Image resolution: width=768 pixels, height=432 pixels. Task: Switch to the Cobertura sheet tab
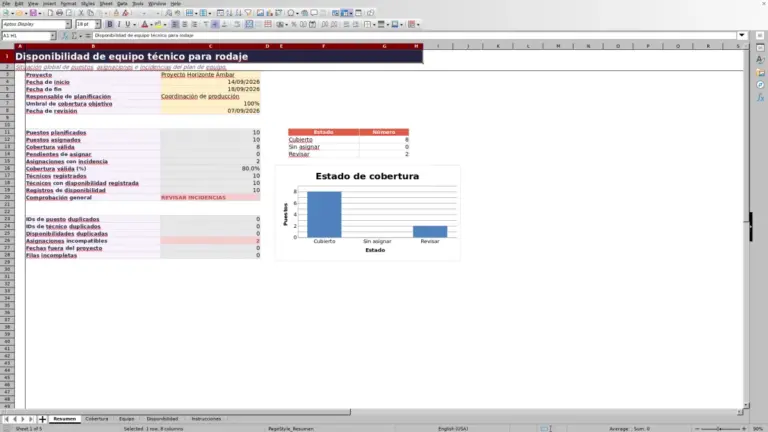coord(96,419)
